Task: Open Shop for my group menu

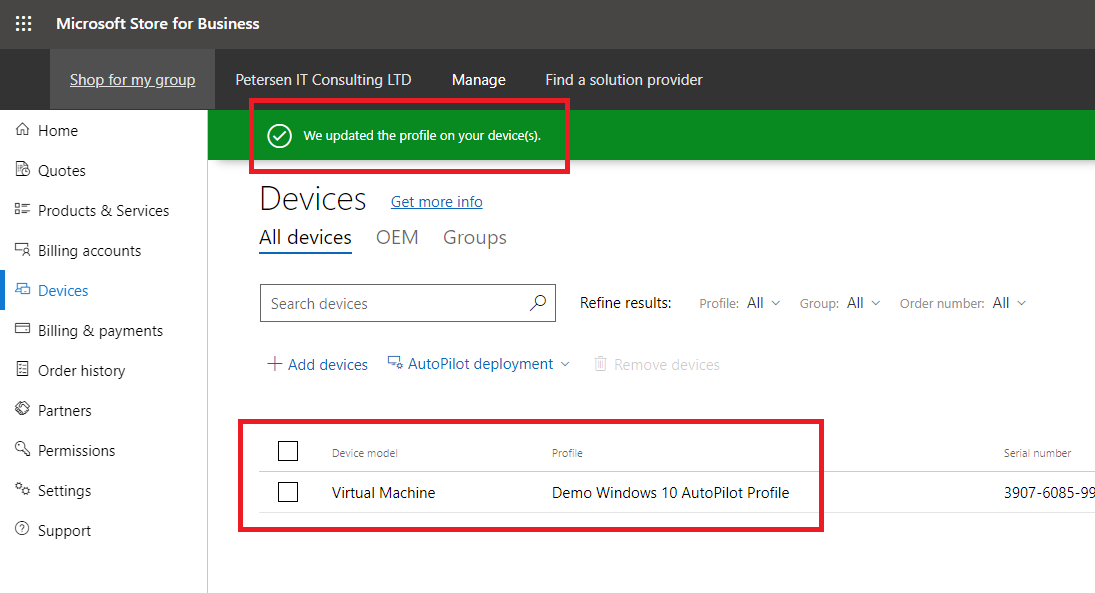Action: pyautogui.click(x=133, y=80)
